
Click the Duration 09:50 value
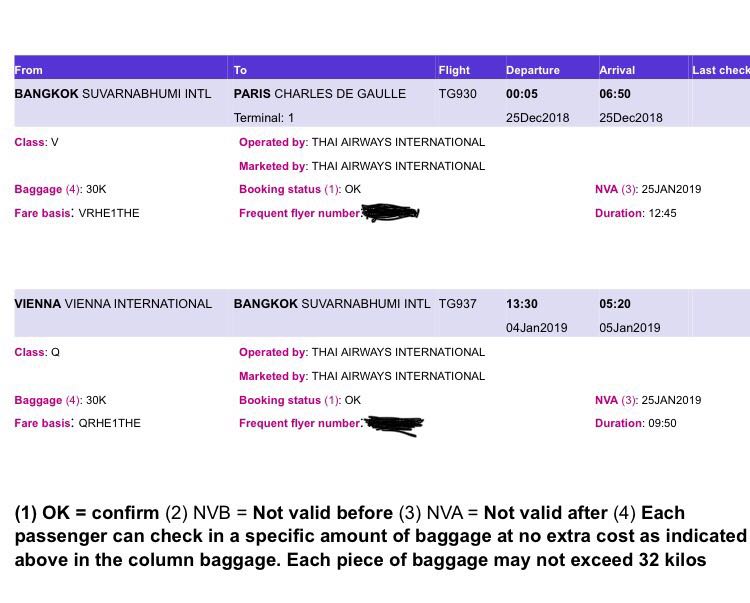[x=662, y=423]
